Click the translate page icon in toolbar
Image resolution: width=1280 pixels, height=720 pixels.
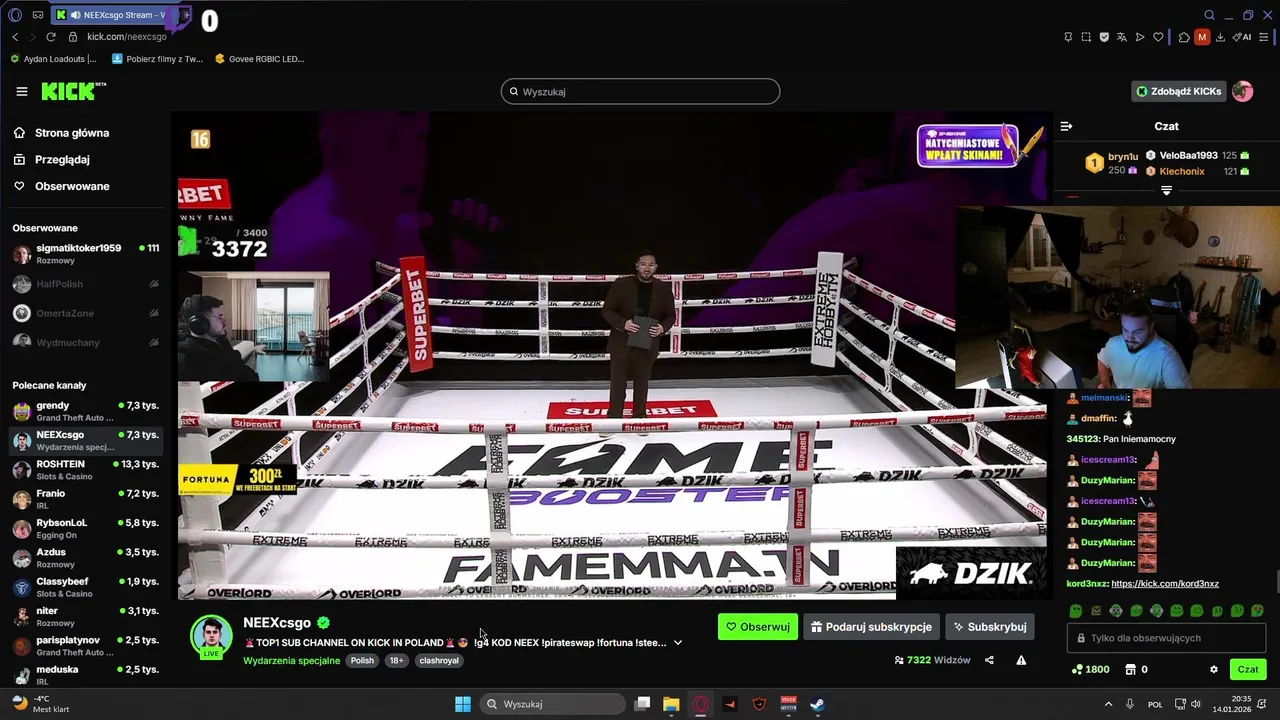[x=1122, y=37]
